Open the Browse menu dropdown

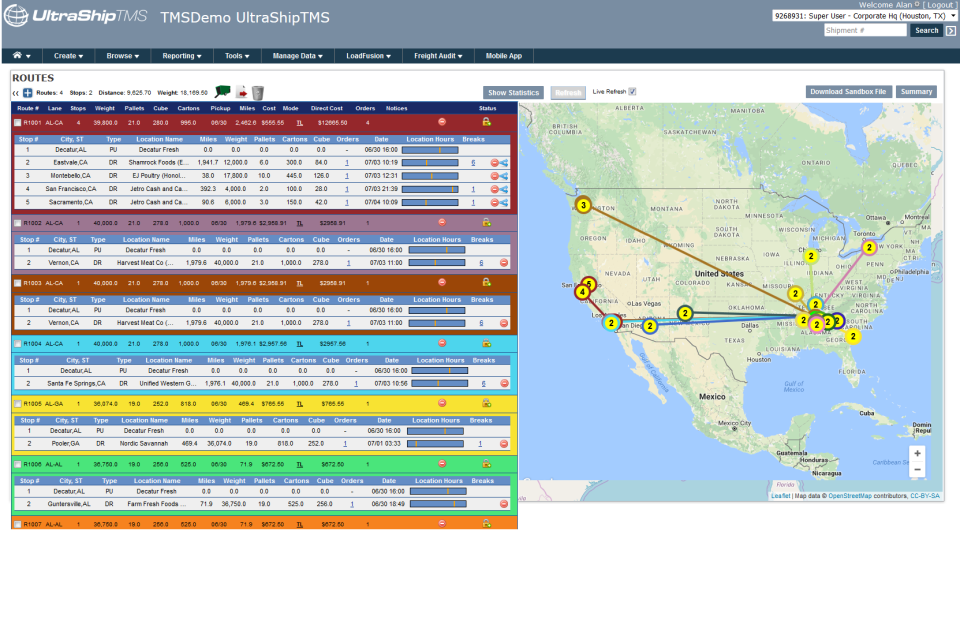(x=122, y=56)
